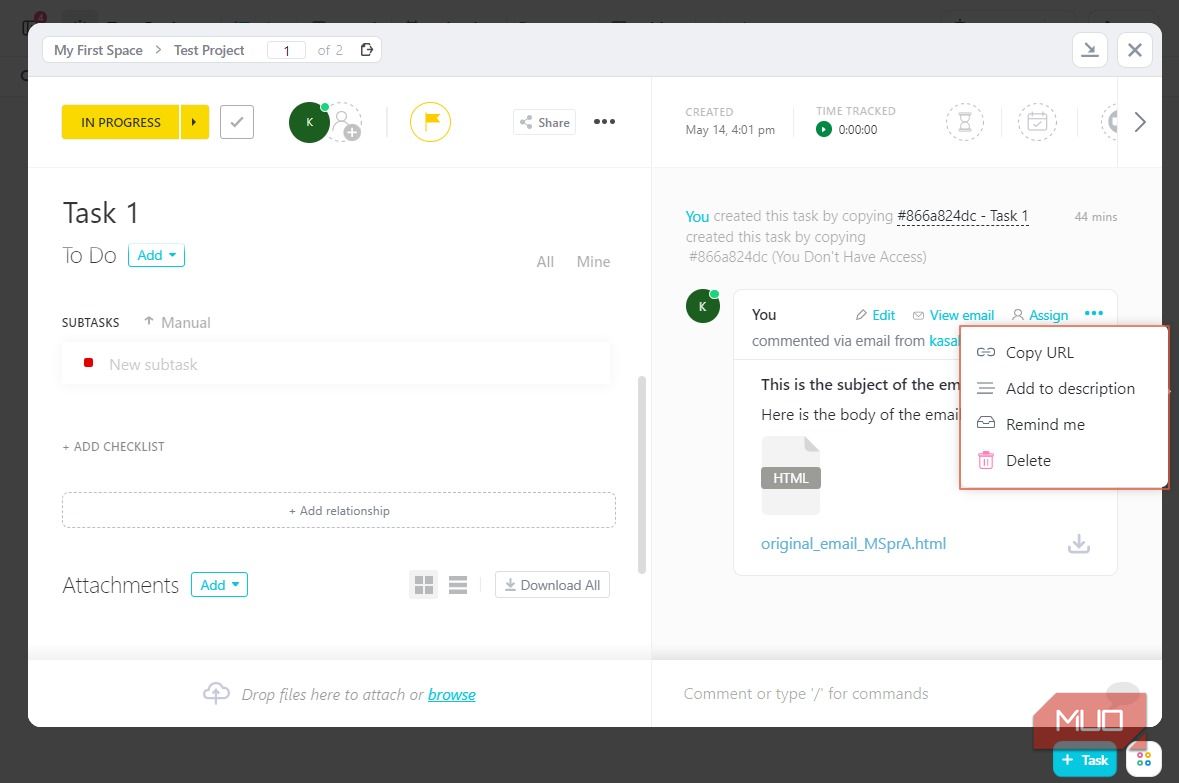This screenshot has width=1179, height=783.
Task: Open the Attachments Add dropdown
Action: (x=220, y=584)
